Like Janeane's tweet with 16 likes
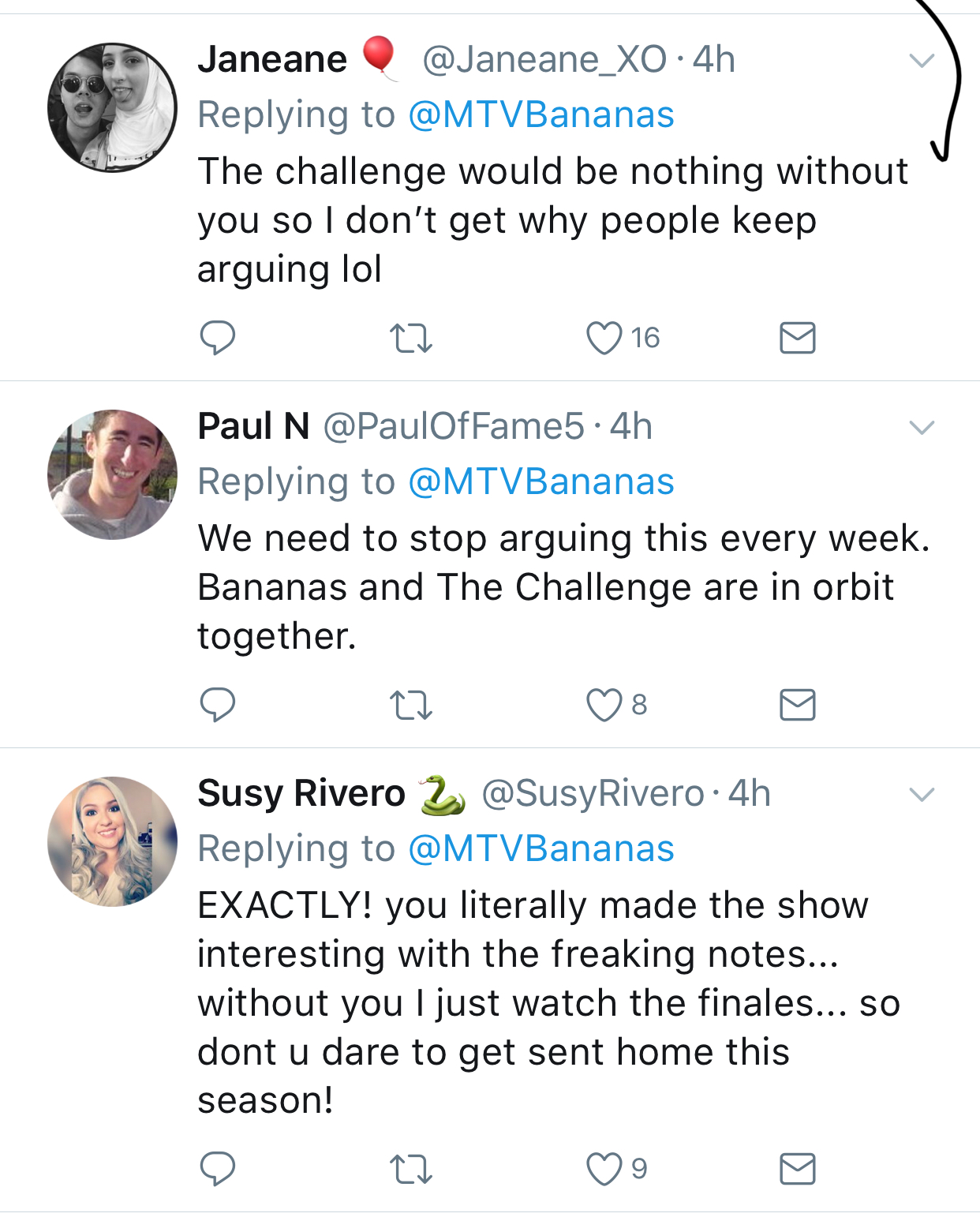The height and width of the screenshot is (1217, 980). [x=604, y=338]
